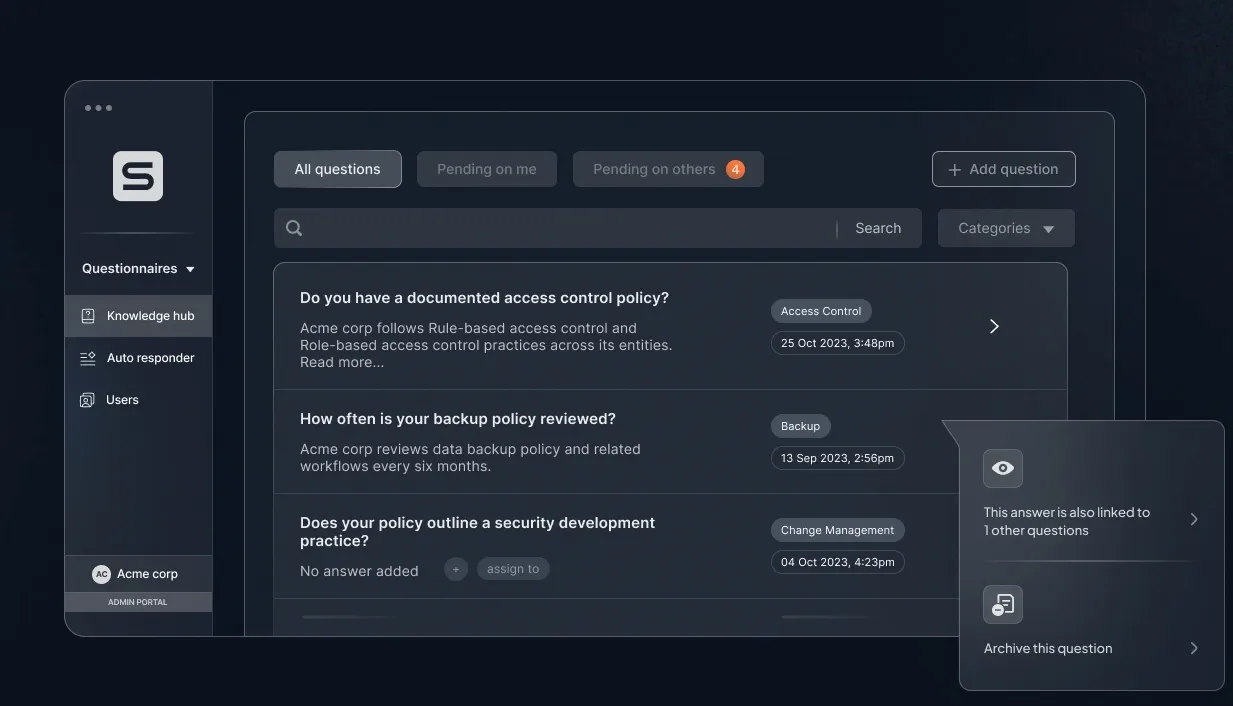Click the three dots window menu
Image resolution: width=1233 pixels, height=706 pixels.
[x=98, y=108]
